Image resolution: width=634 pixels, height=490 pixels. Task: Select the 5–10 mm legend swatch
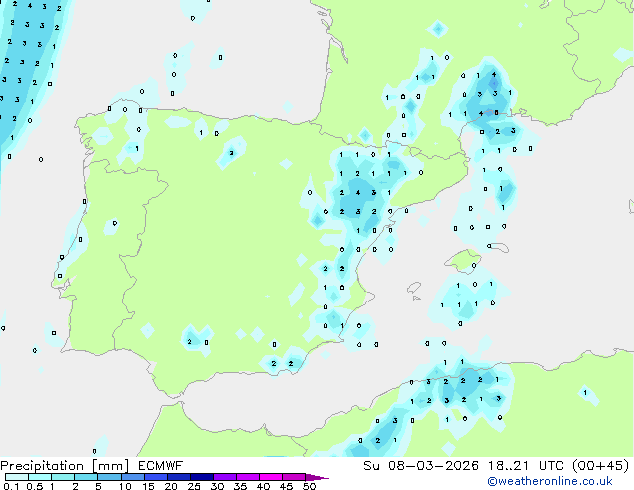tap(109, 477)
